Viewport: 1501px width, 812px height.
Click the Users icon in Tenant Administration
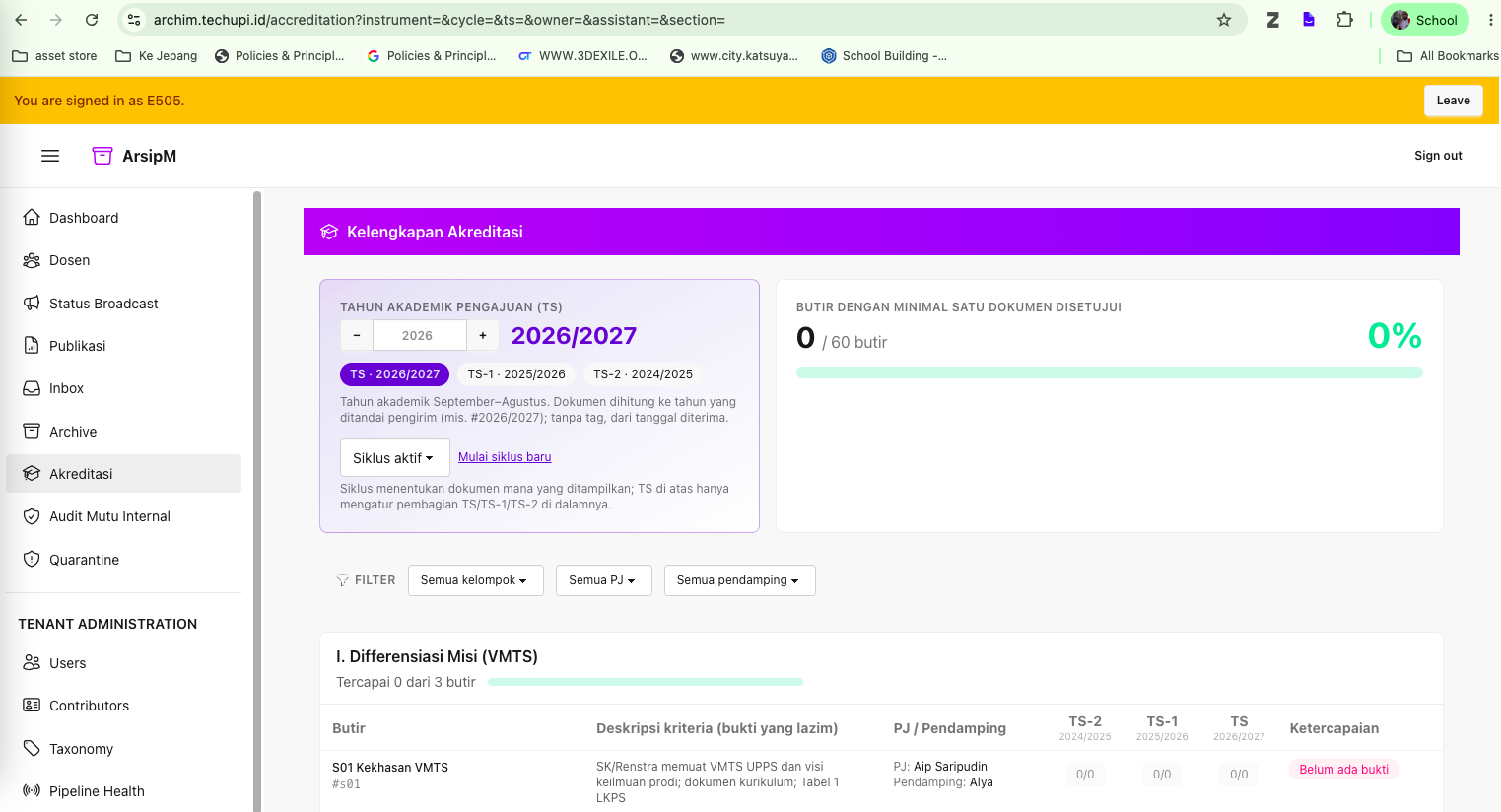[32, 663]
